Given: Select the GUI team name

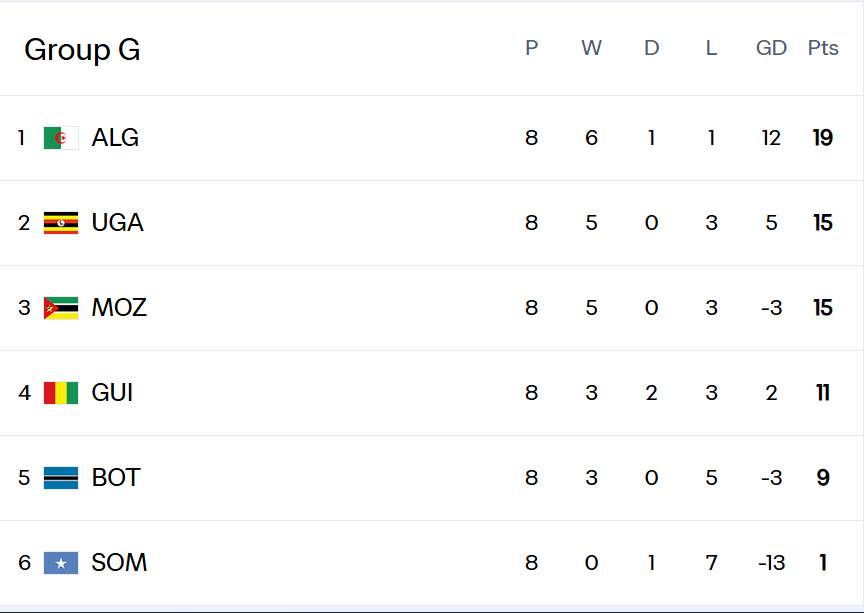Looking at the screenshot, I should pos(112,392).
